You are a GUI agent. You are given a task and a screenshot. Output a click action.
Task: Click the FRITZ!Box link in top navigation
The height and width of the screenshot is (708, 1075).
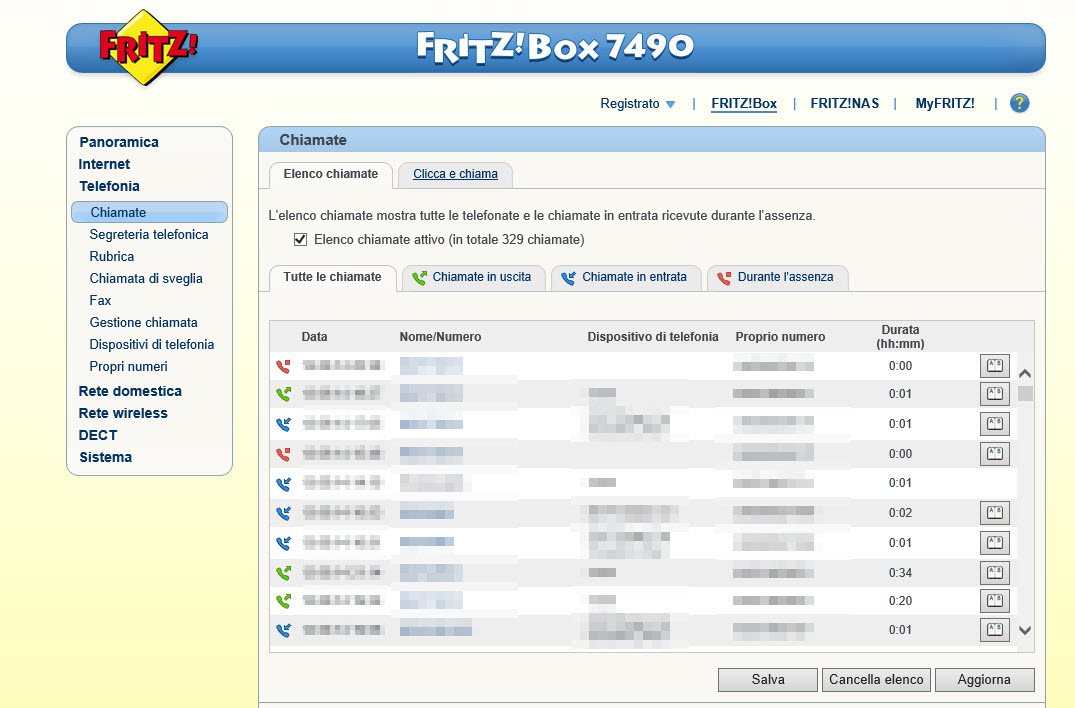pos(744,103)
